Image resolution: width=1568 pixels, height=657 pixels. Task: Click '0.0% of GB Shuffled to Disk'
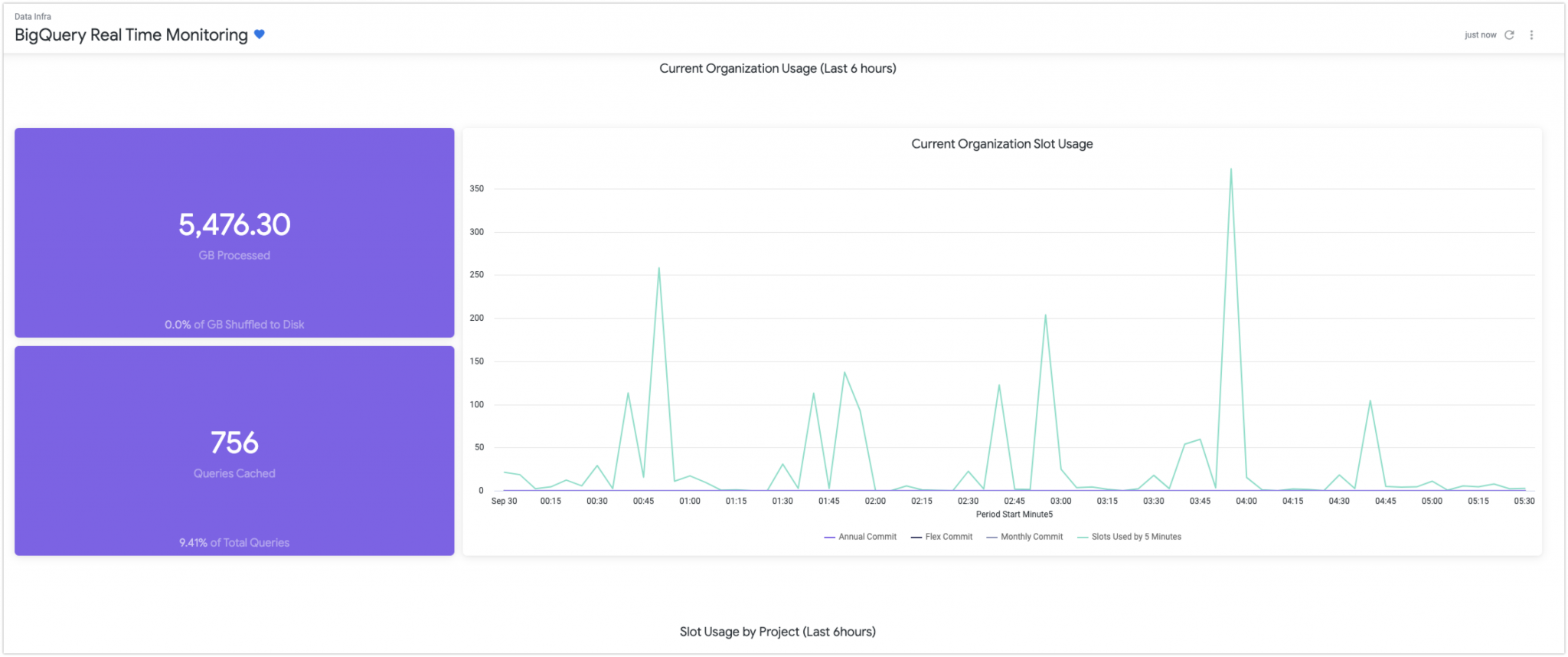pos(234,325)
